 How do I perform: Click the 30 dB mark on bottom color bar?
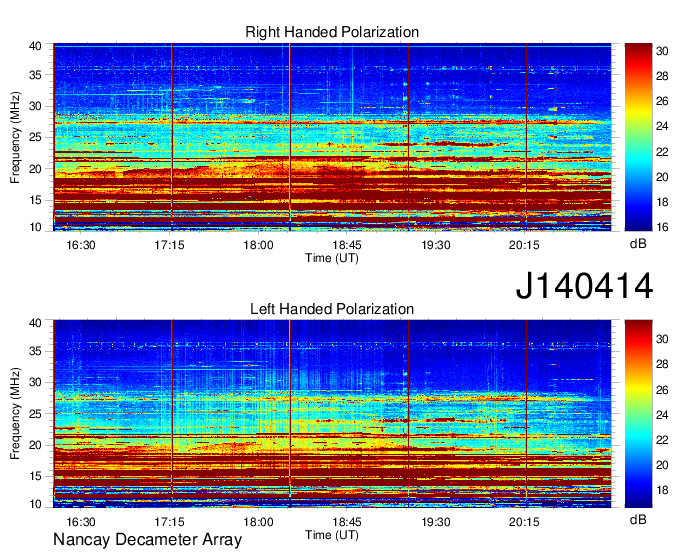pyautogui.click(x=662, y=339)
